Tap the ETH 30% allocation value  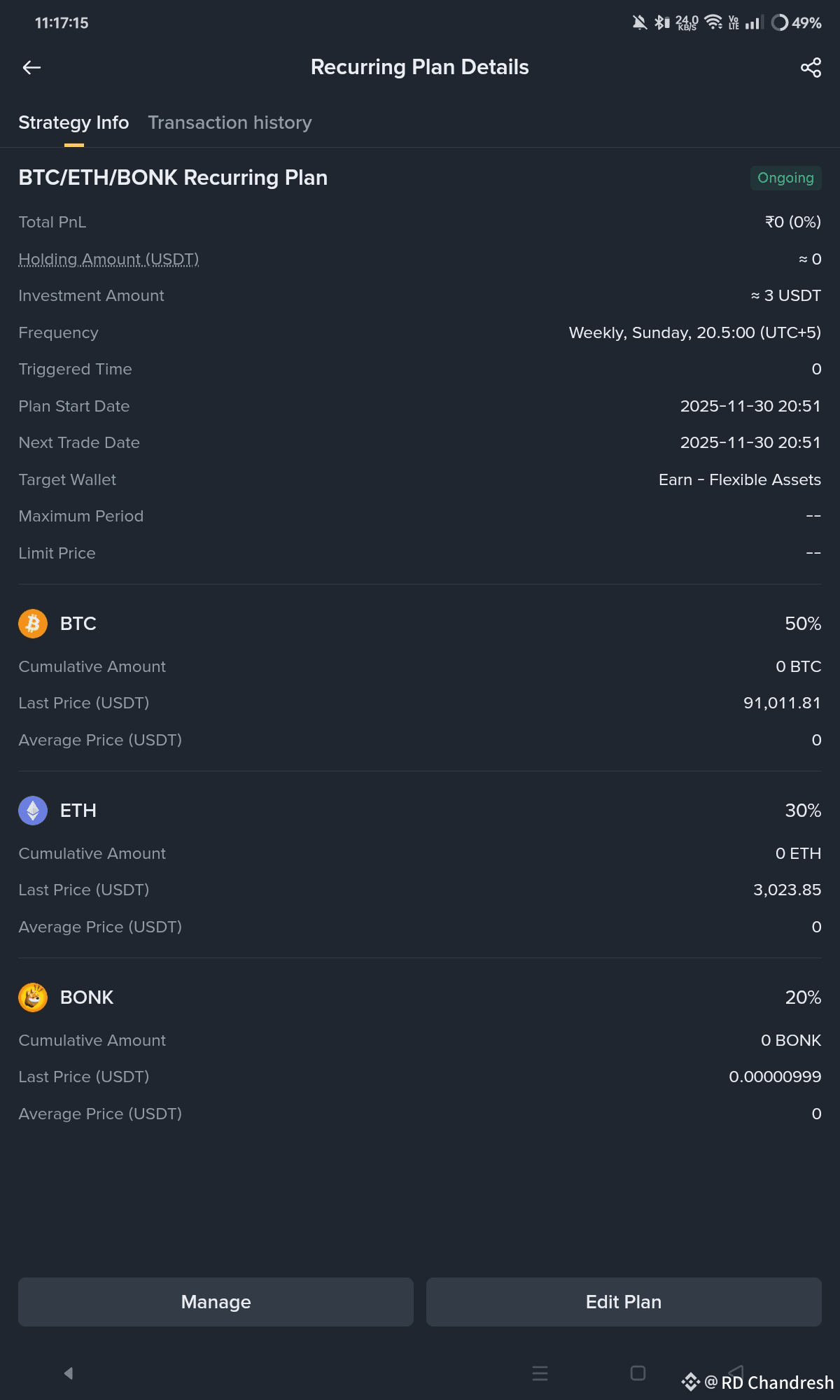[802, 811]
